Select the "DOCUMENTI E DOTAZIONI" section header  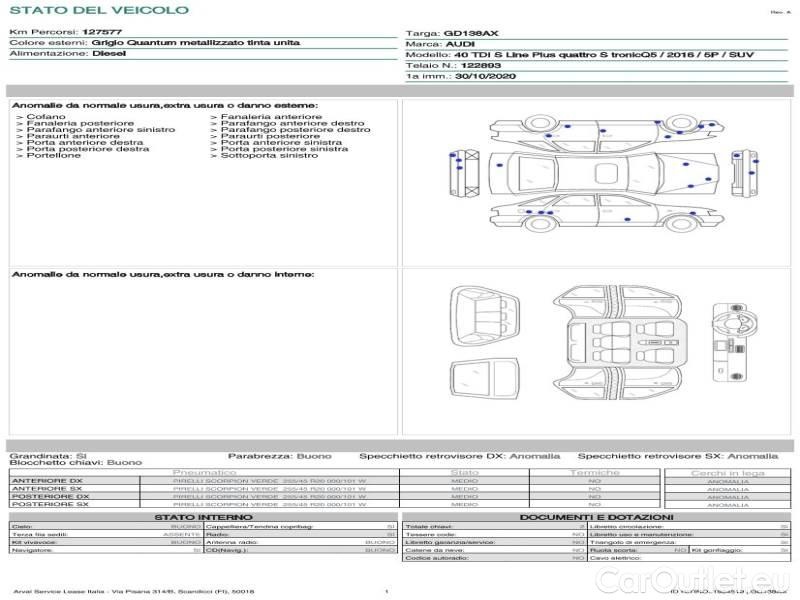pyautogui.click(x=596, y=517)
